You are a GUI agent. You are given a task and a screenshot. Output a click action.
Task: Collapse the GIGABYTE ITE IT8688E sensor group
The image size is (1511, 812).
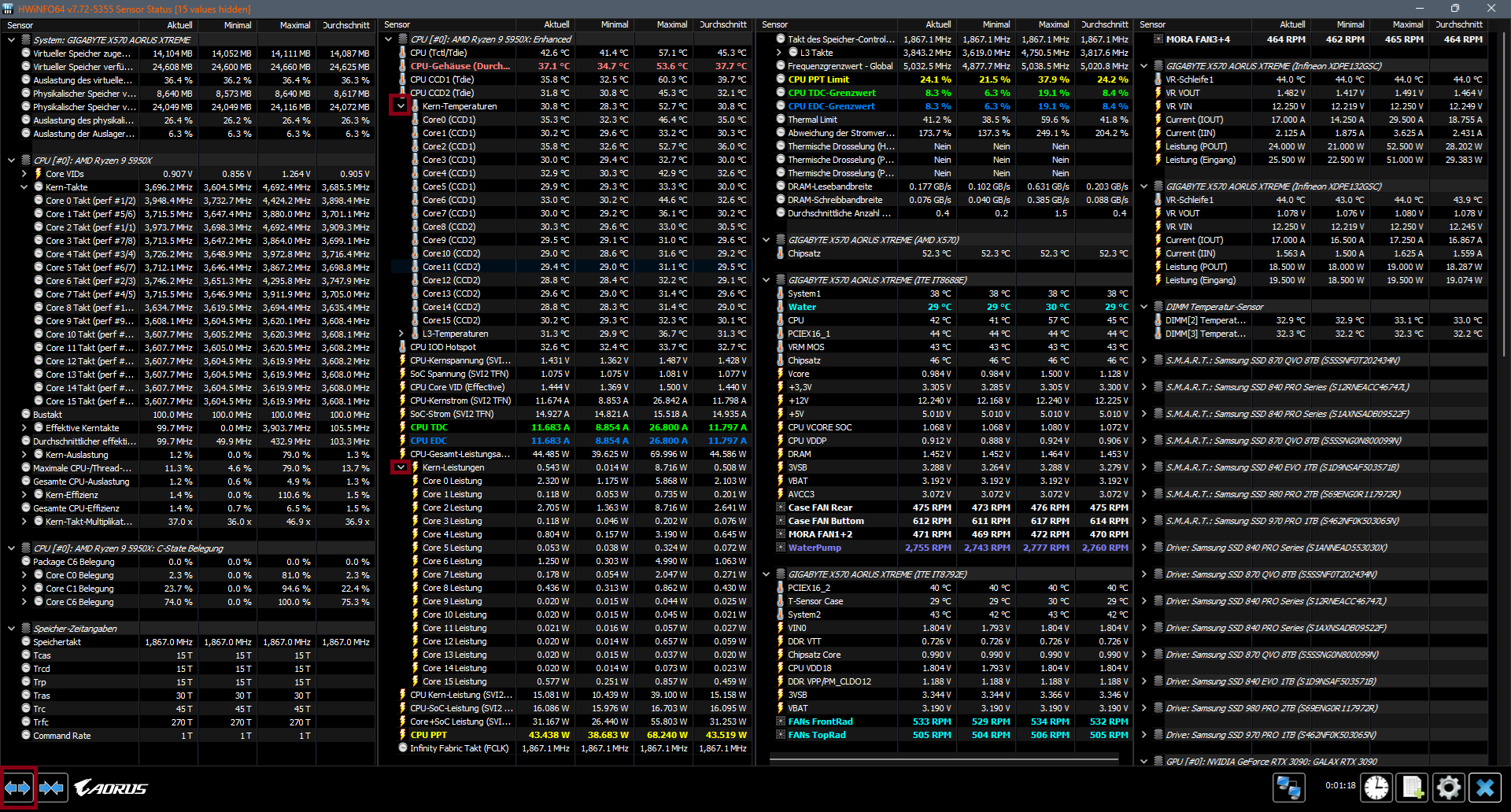767,280
